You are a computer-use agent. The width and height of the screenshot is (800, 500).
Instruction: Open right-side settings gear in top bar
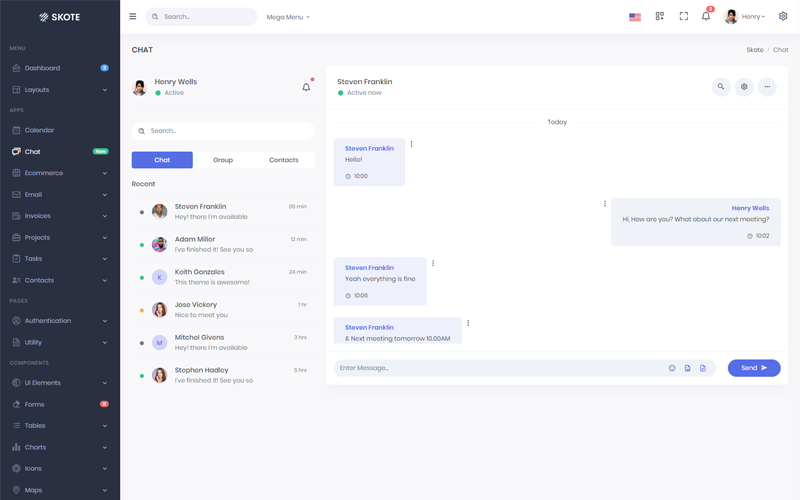click(783, 17)
